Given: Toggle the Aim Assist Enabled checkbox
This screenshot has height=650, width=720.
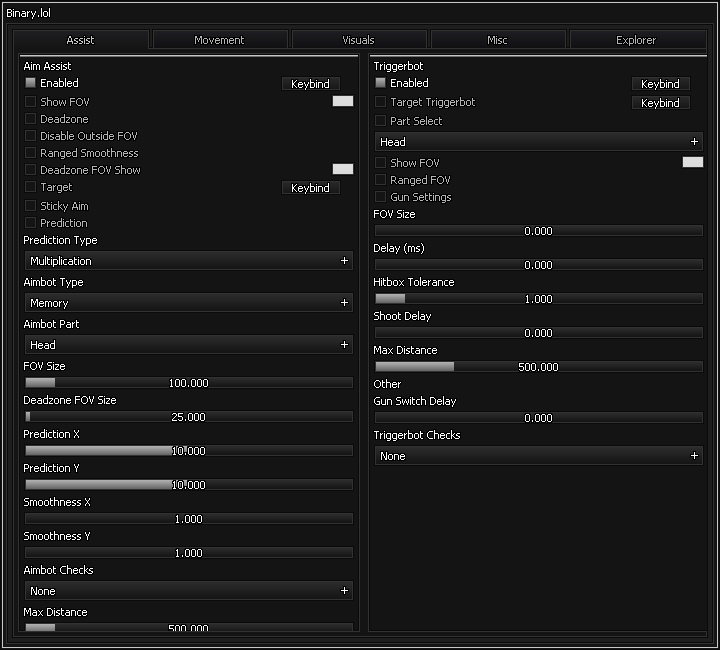Looking at the screenshot, I should pyautogui.click(x=30, y=83).
